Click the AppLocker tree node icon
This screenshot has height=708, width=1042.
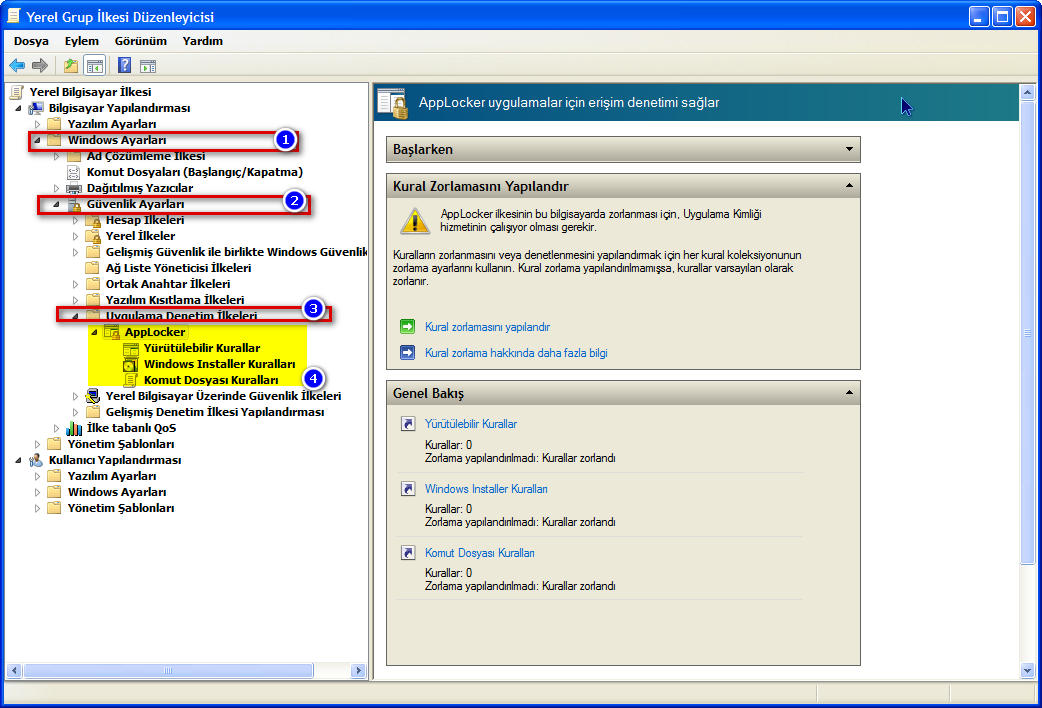[112, 332]
